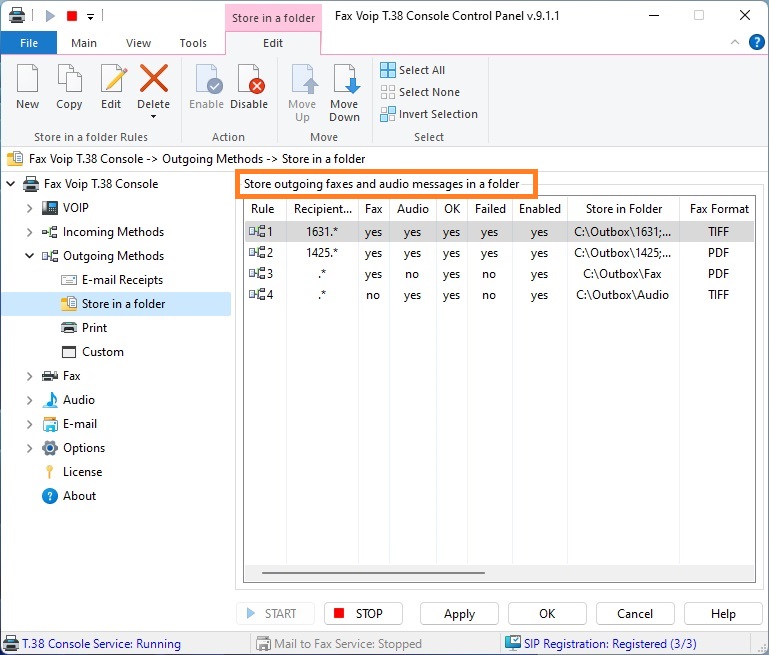Switch to the Tools ribbon tab

(x=193, y=43)
